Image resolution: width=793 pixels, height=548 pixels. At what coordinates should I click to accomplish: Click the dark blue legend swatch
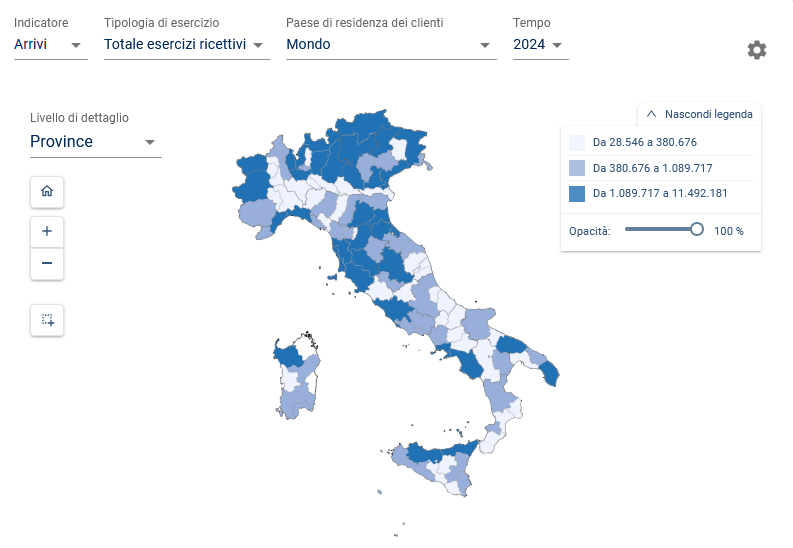point(577,193)
